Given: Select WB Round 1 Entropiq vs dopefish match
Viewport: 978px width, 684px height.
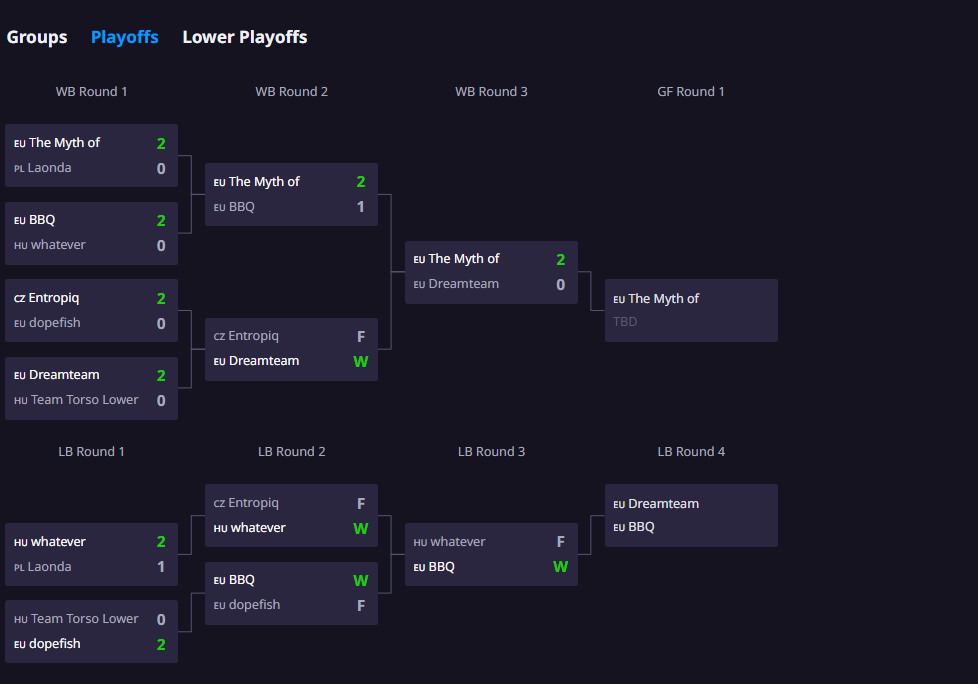Looking at the screenshot, I should point(91,310).
